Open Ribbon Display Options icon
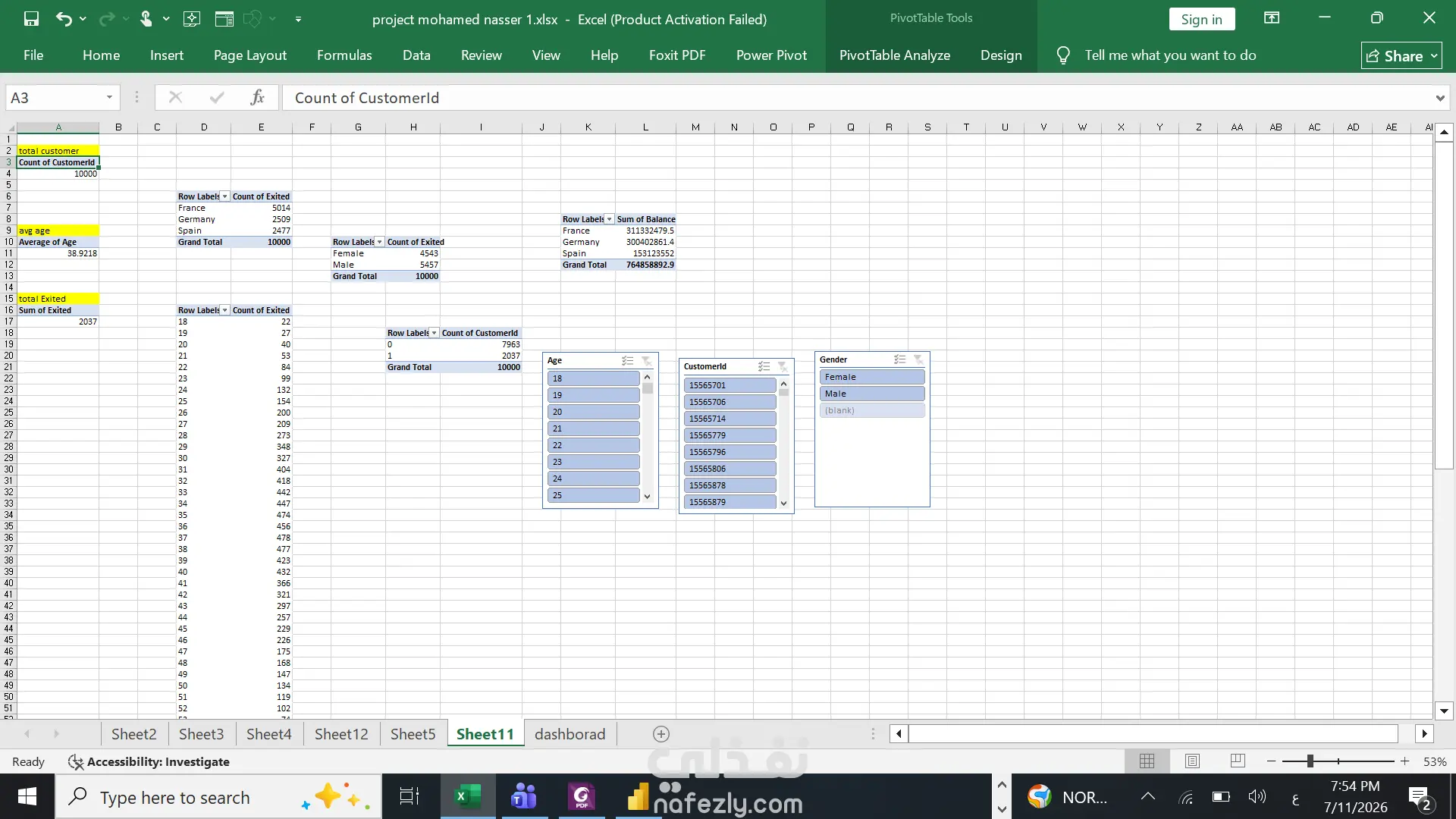This screenshot has height=819, width=1456. click(x=1272, y=18)
